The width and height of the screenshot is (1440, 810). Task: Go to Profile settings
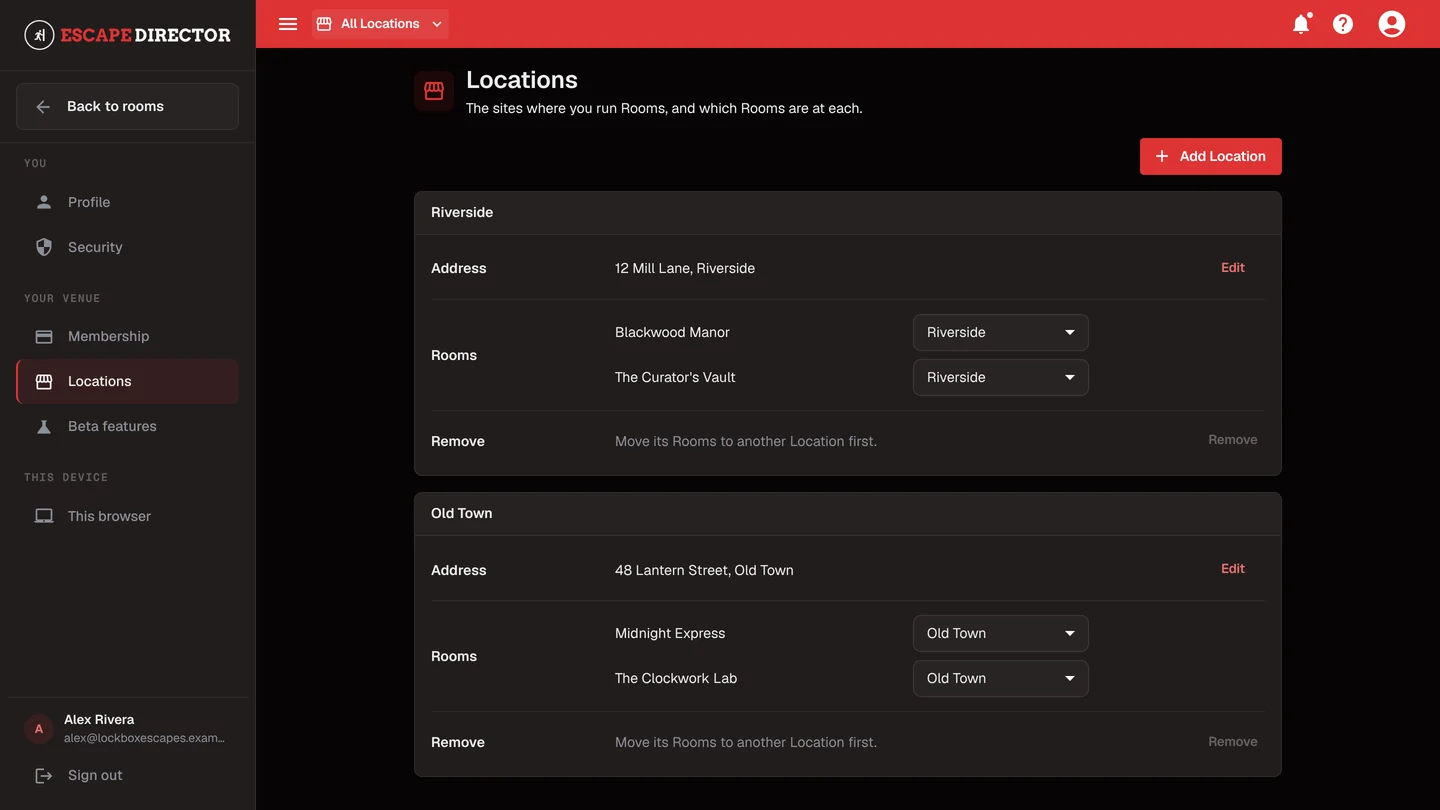click(127, 202)
